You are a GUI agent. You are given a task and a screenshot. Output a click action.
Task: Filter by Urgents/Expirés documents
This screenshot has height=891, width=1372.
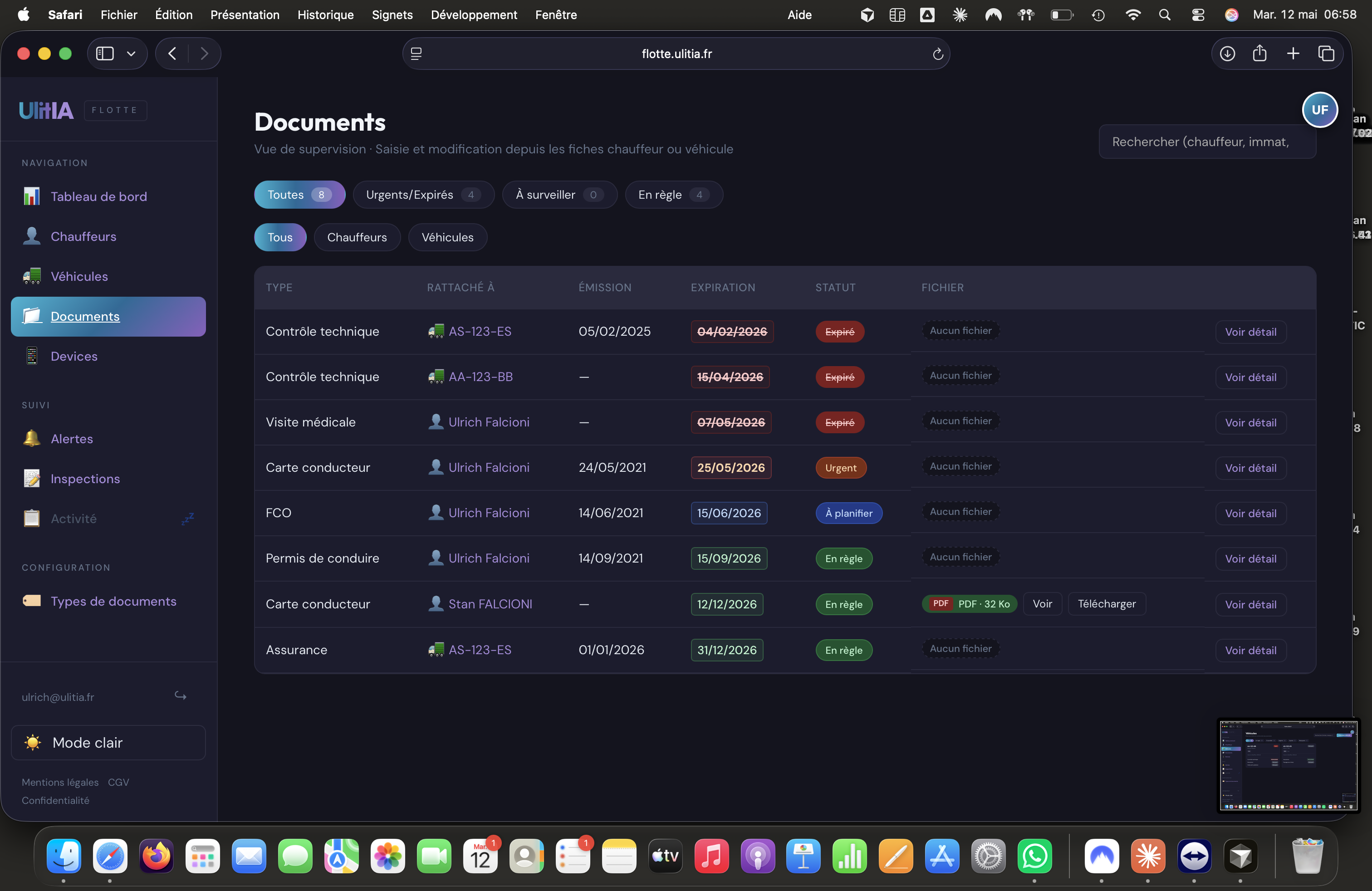click(424, 195)
